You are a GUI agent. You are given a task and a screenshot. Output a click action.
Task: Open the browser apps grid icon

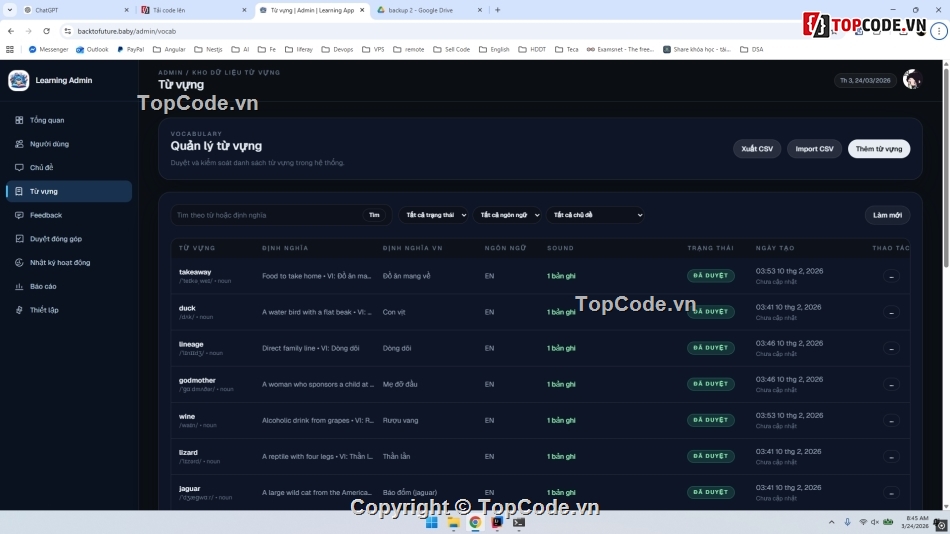pyautogui.click(x=10, y=50)
